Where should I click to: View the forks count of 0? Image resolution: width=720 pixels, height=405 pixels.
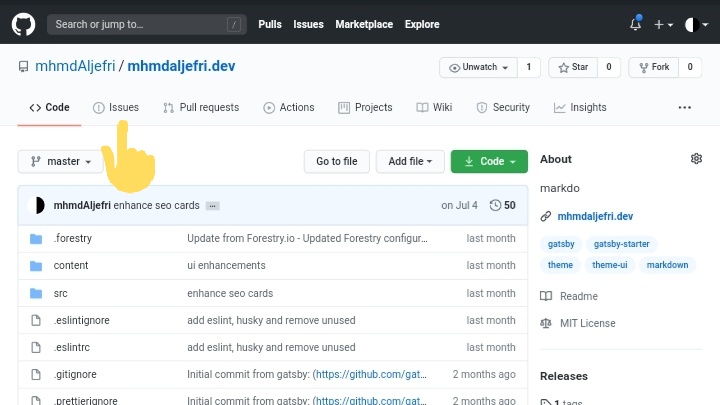(x=690, y=68)
